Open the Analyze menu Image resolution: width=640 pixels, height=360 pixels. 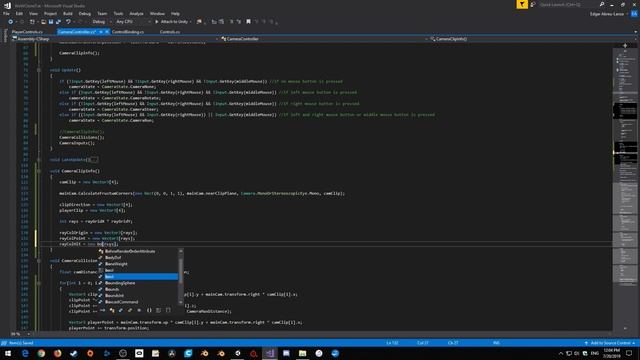click(x=136, y=14)
